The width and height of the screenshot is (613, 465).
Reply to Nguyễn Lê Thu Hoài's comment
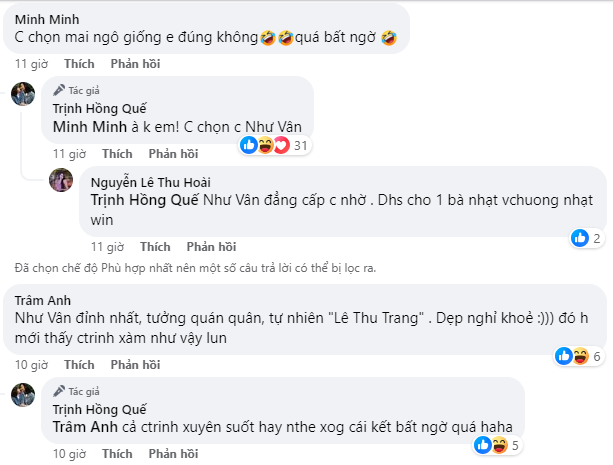pos(211,246)
